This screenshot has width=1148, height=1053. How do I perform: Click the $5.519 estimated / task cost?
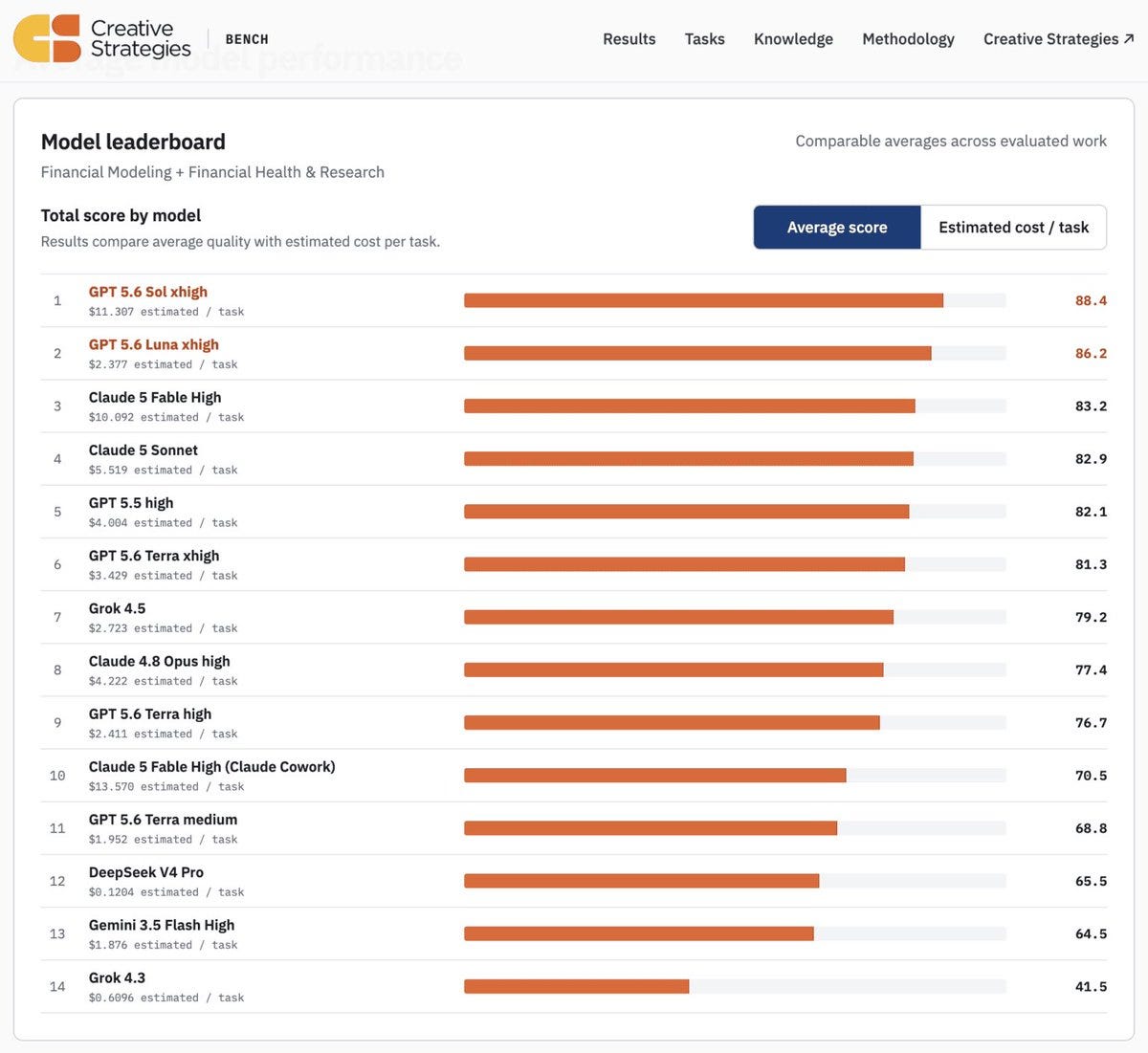[x=164, y=470]
